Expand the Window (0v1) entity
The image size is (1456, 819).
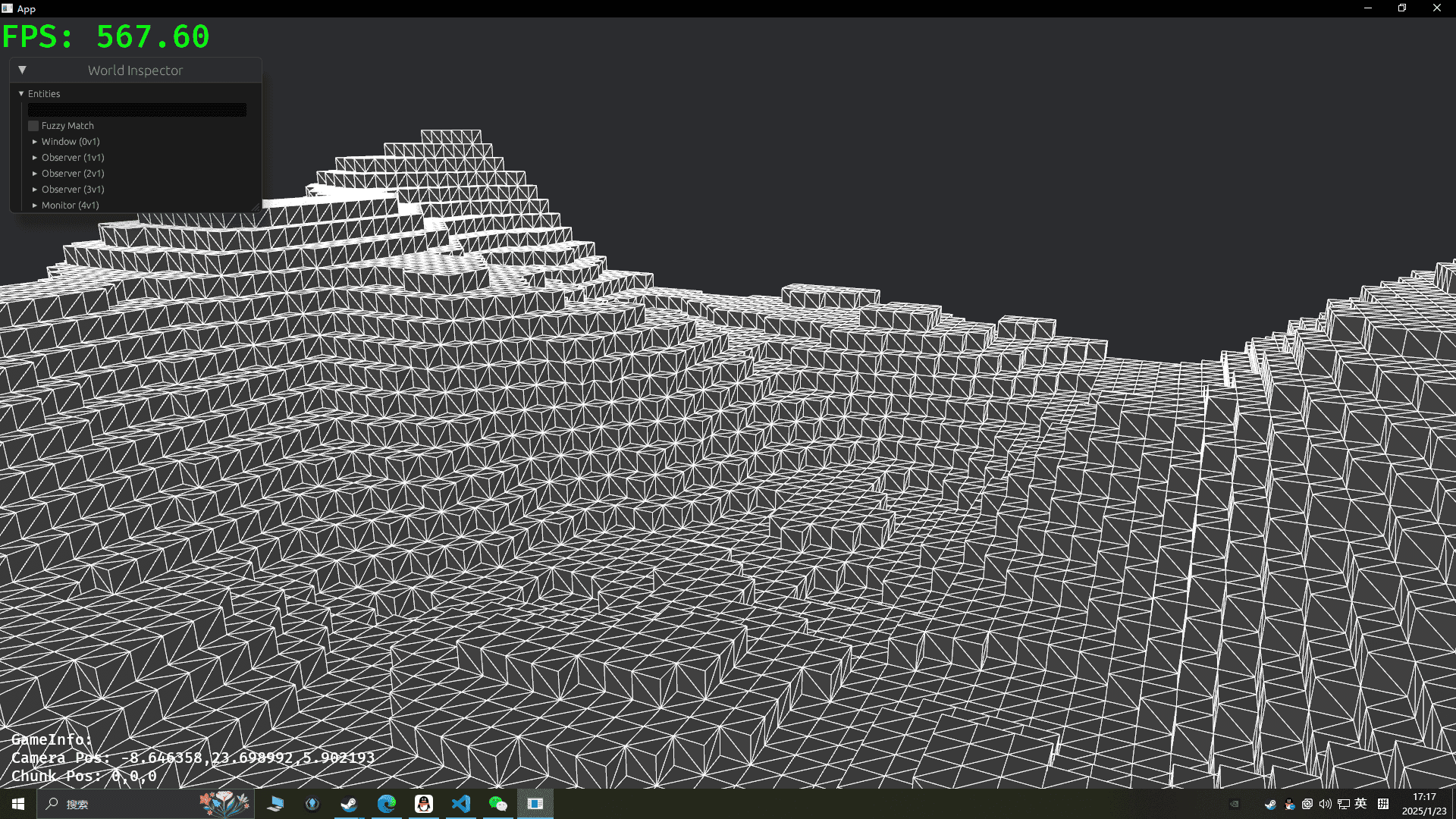[x=35, y=142]
